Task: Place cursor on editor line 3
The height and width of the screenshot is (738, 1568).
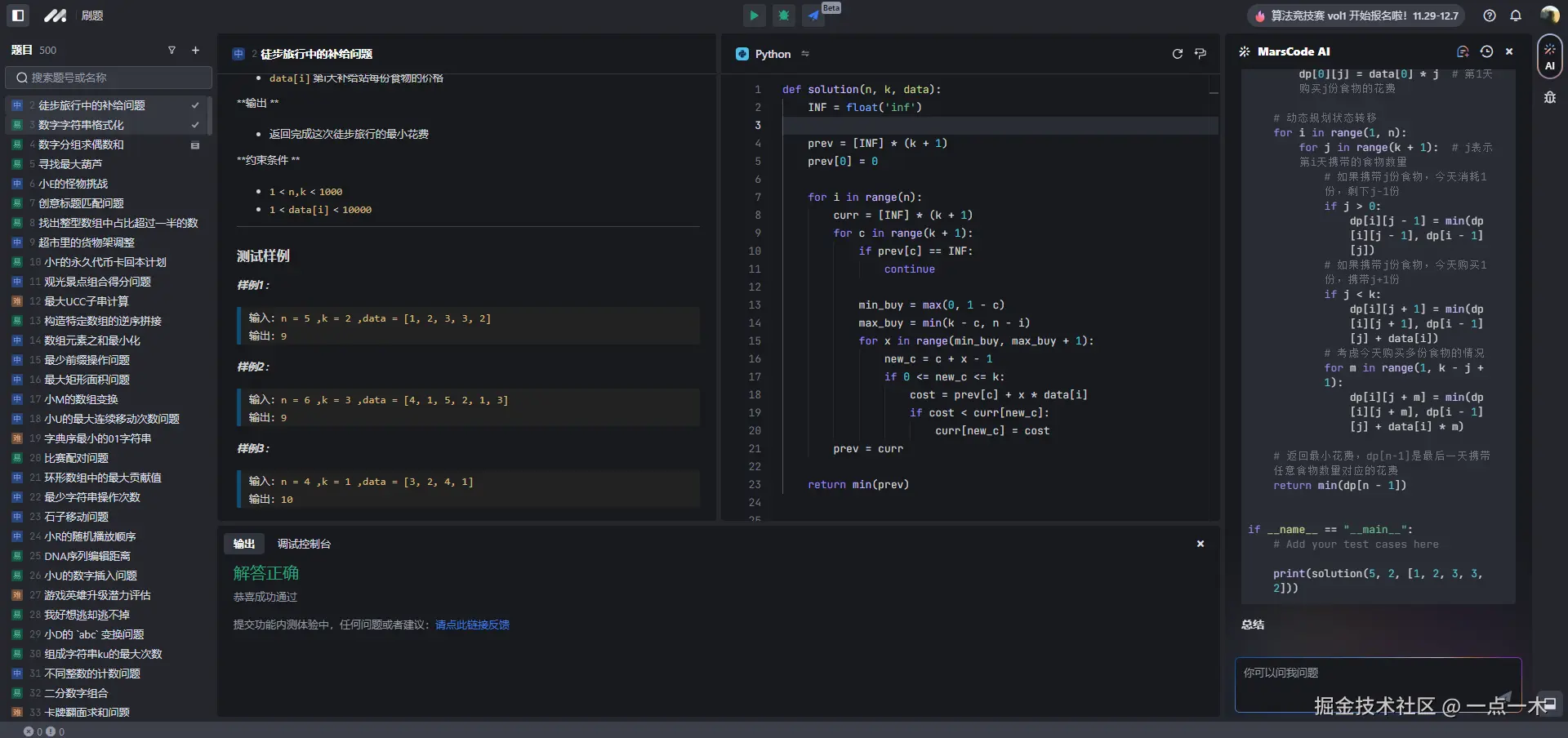Action: pos(1000,125)
